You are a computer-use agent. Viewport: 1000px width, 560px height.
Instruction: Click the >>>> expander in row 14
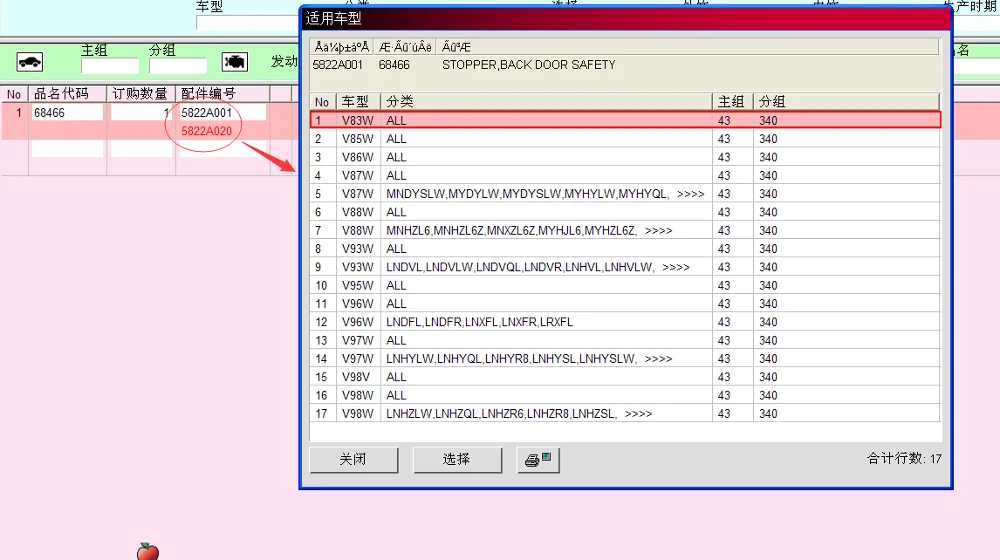[x=659, y=359]
